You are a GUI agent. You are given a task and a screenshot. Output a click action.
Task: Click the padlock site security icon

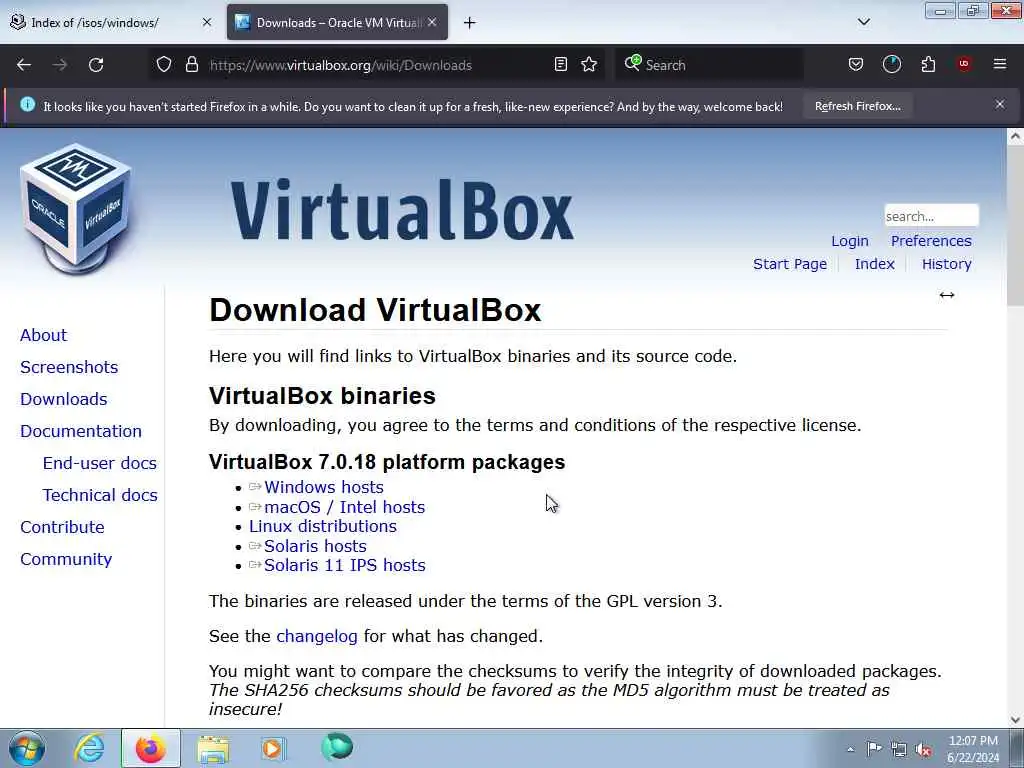(191, 65)
